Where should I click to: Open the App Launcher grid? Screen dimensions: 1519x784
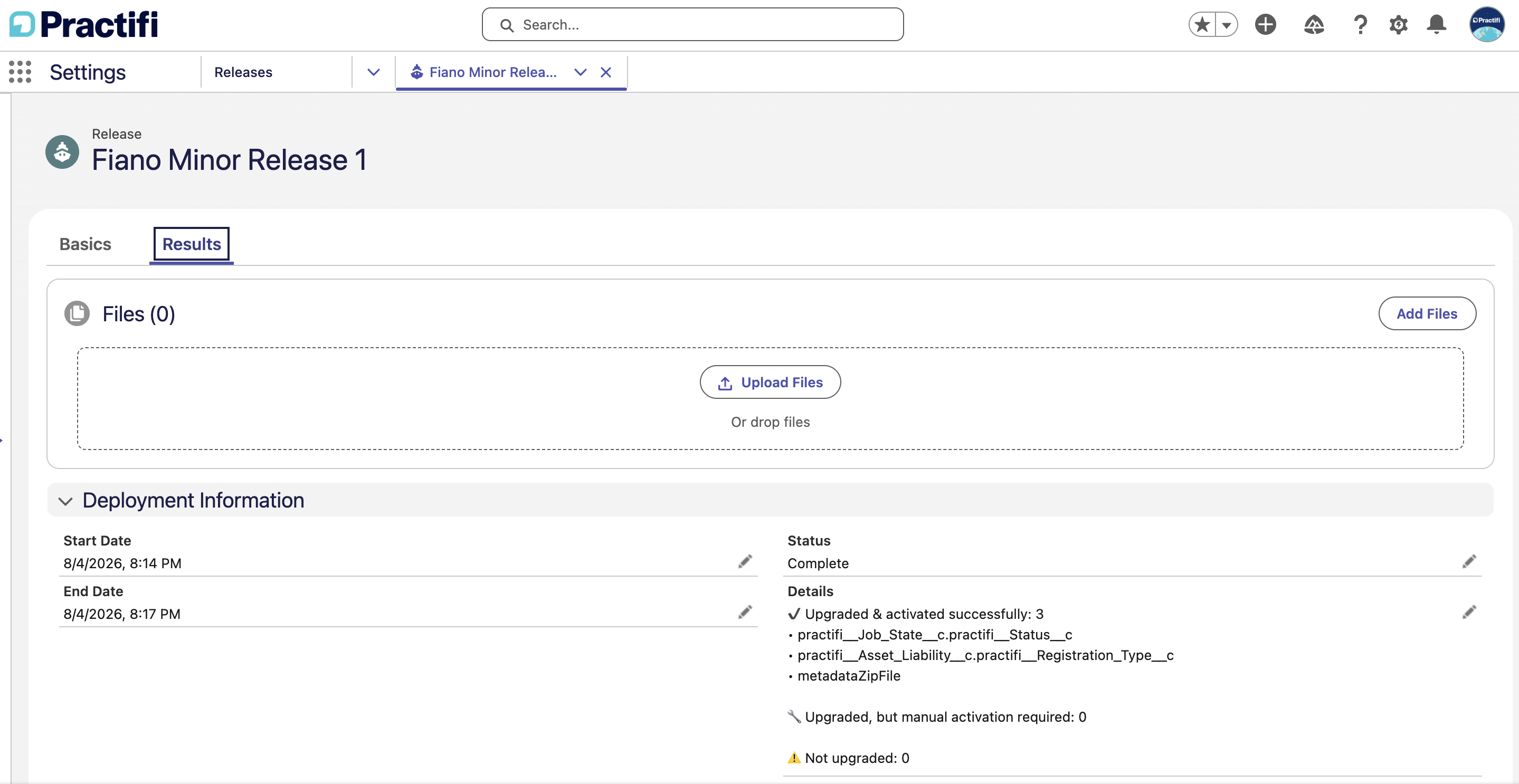[x=20, y=72]
